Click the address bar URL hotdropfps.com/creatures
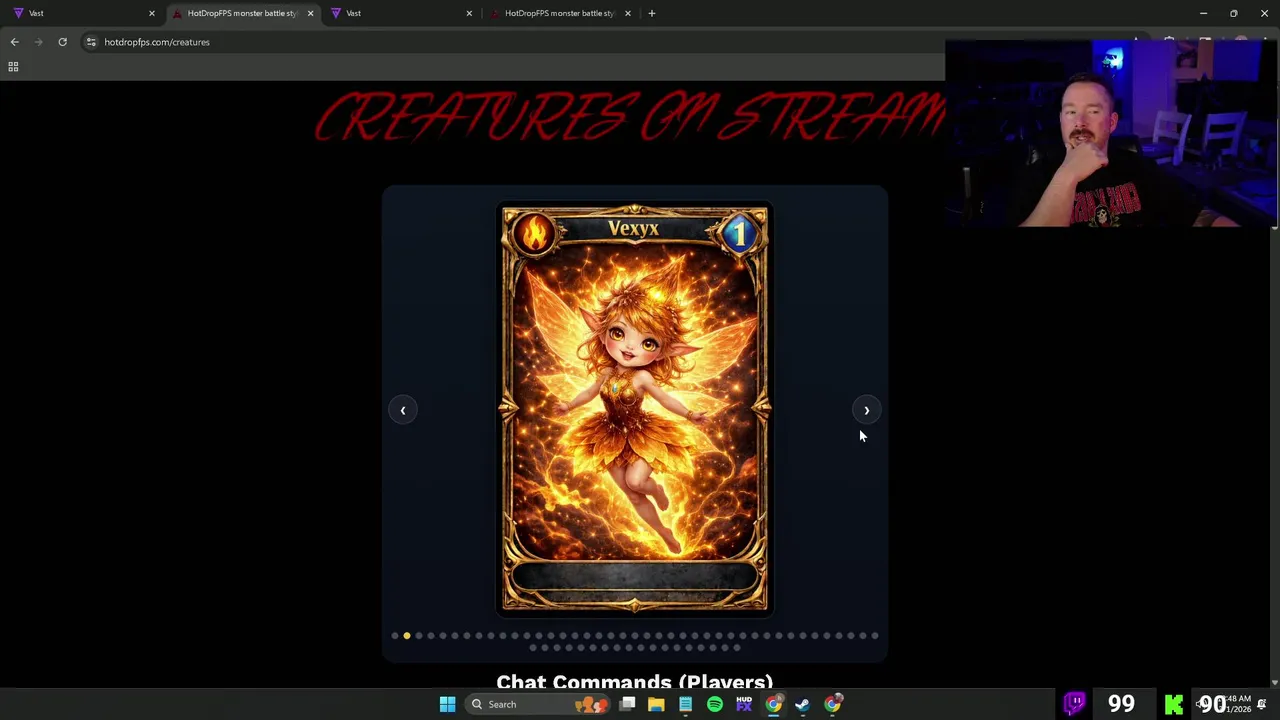This screenshot has height=720, width=1280. [x=157, y=42]
